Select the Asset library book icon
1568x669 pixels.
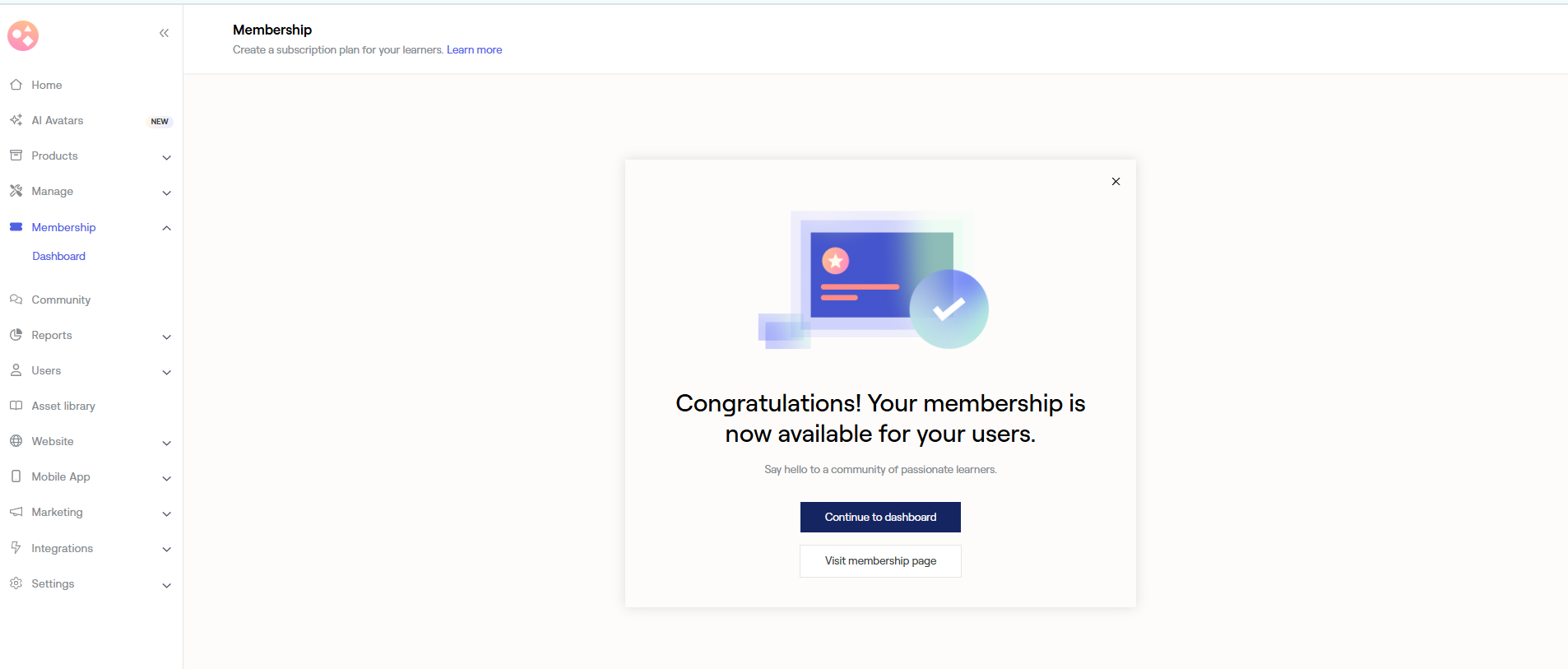[16, 406]
